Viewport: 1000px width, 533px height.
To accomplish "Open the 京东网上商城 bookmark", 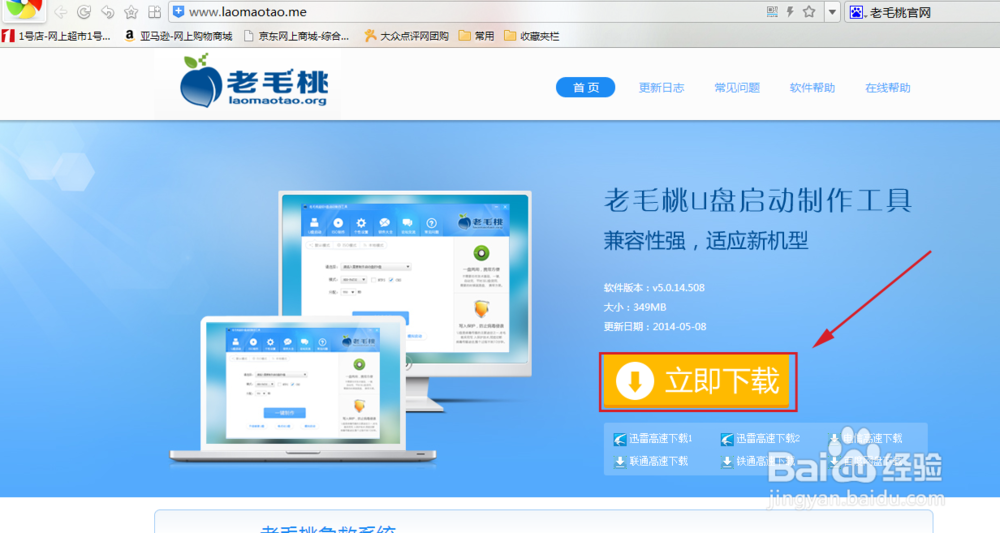I will 297,36.
